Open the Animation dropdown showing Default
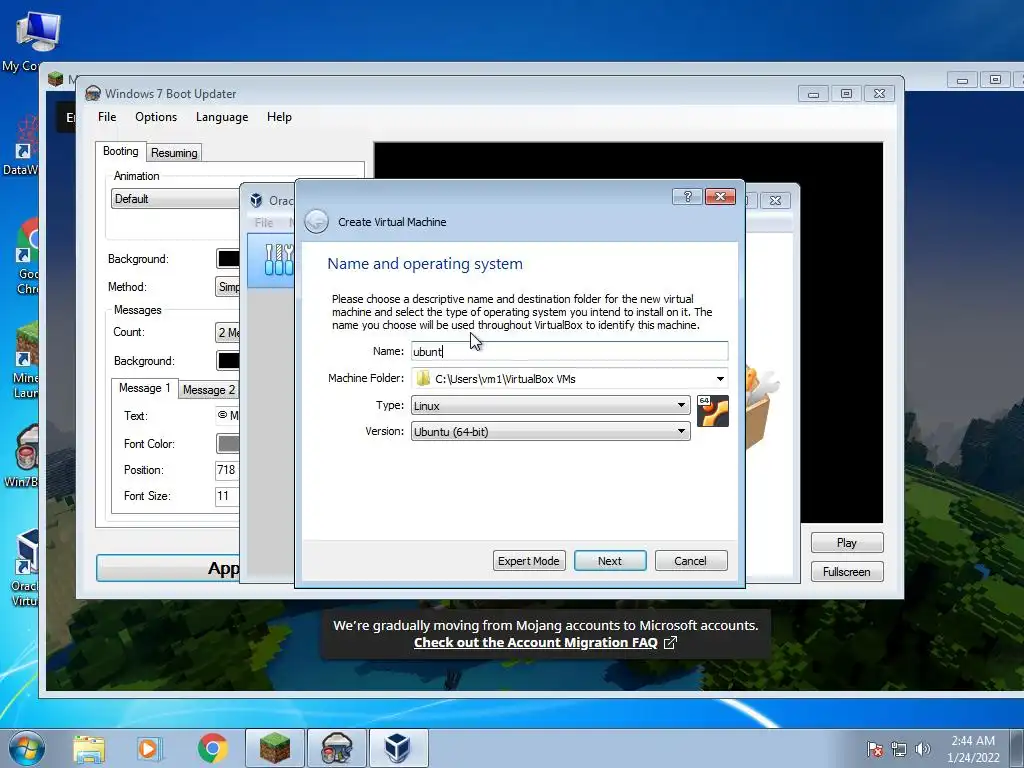The width and height of the screenshot is (1024, 768). point(176,199)
